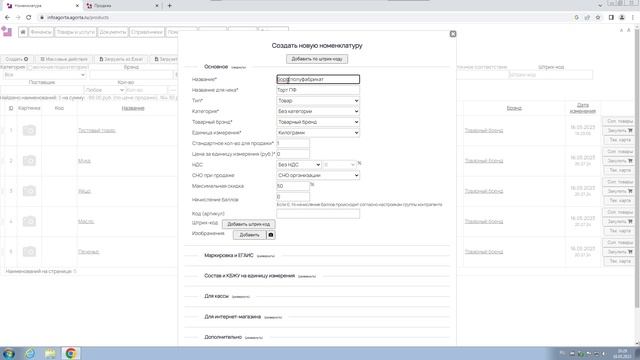Open the quantity filter dropdown Любое

pos(104,90)
